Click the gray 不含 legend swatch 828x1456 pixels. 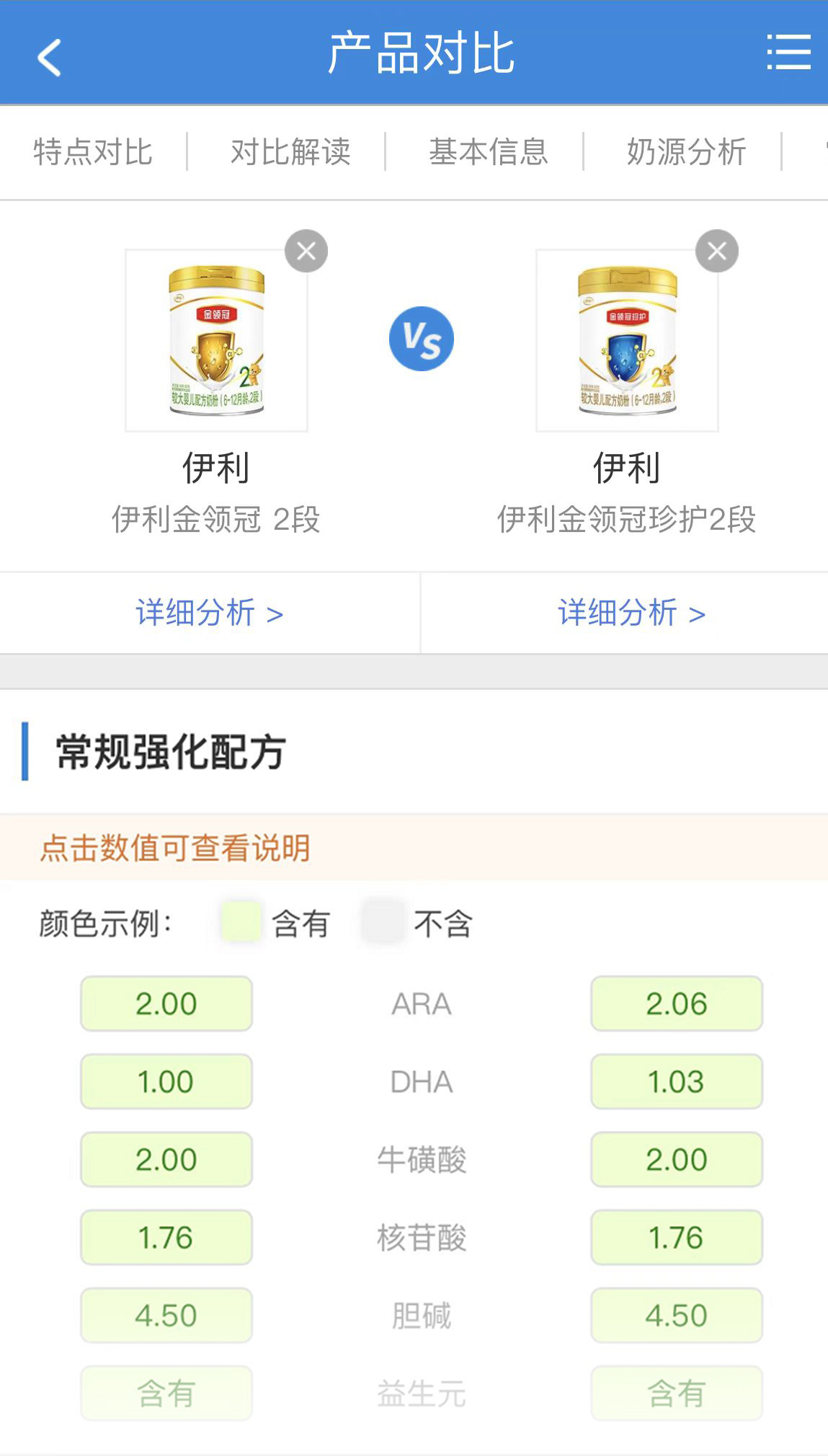coord(383,922)
